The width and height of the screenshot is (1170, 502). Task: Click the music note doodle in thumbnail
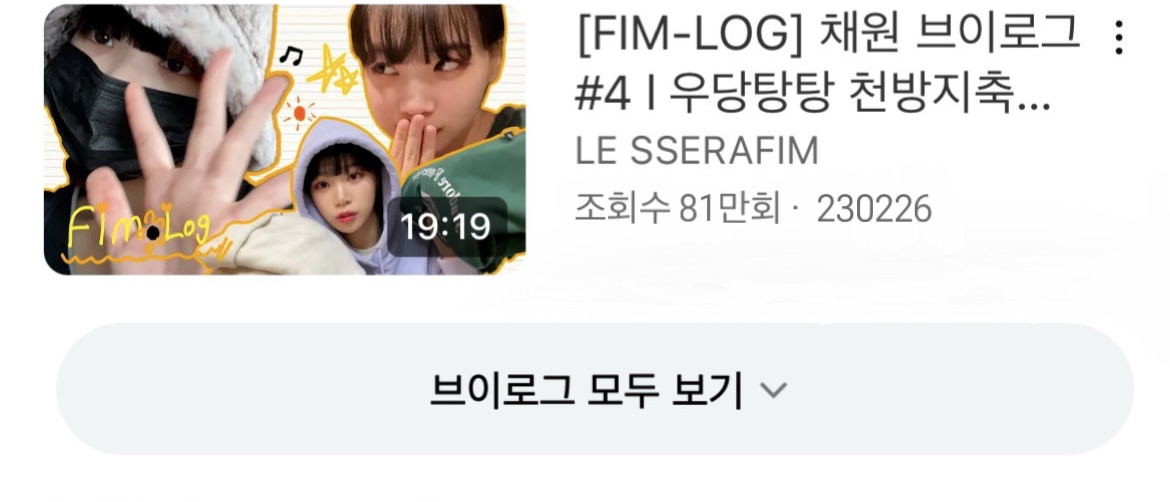click(x=290, y=55)
